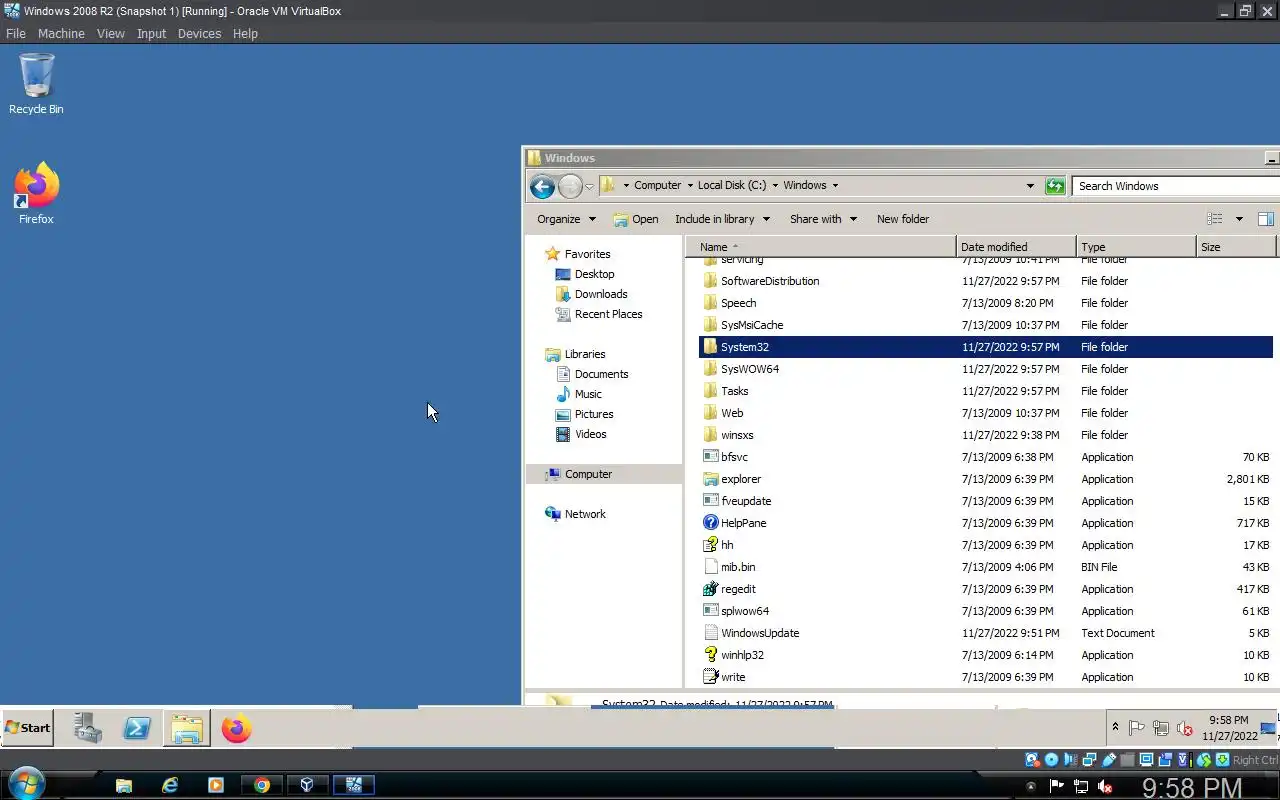Click the guest clock showing 9:58 PM 11/27/2022
This screenshot has width=1280, height=800.
pyautogui.click(x=1229, y=728)
